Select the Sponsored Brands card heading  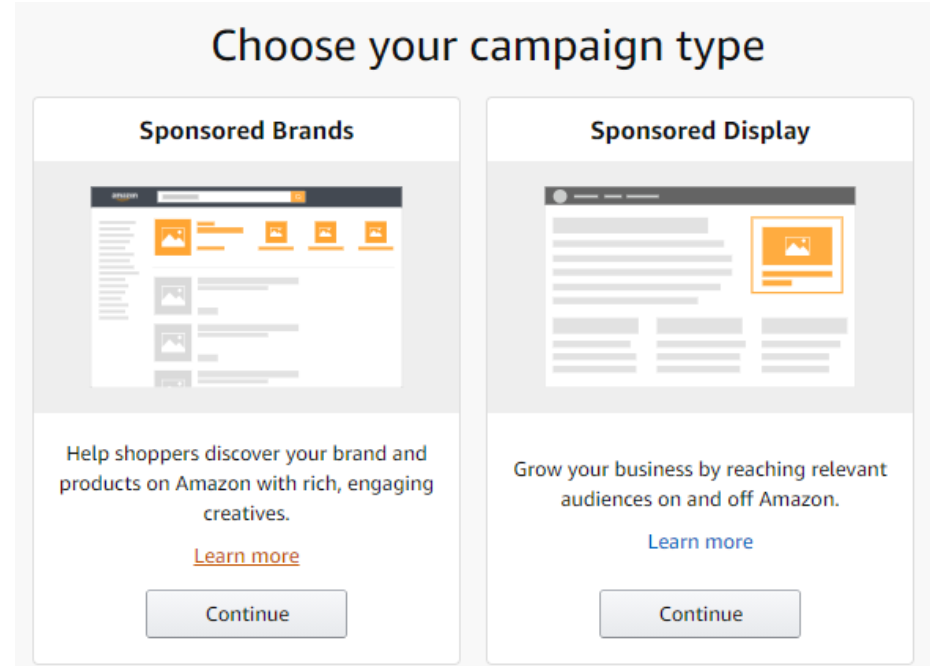[247, 130]
